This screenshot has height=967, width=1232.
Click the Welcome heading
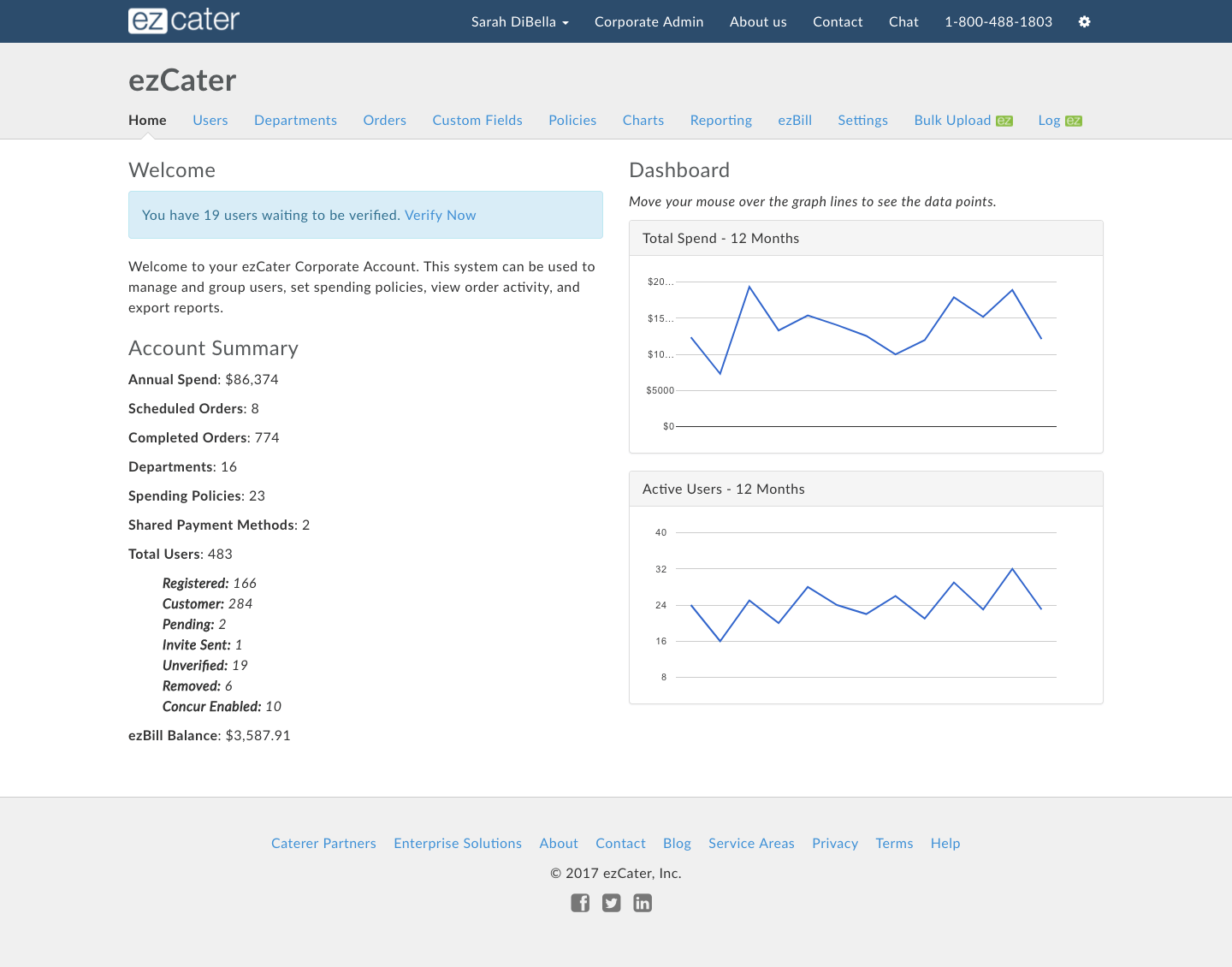pyautogui.click(x=172, y=170)
